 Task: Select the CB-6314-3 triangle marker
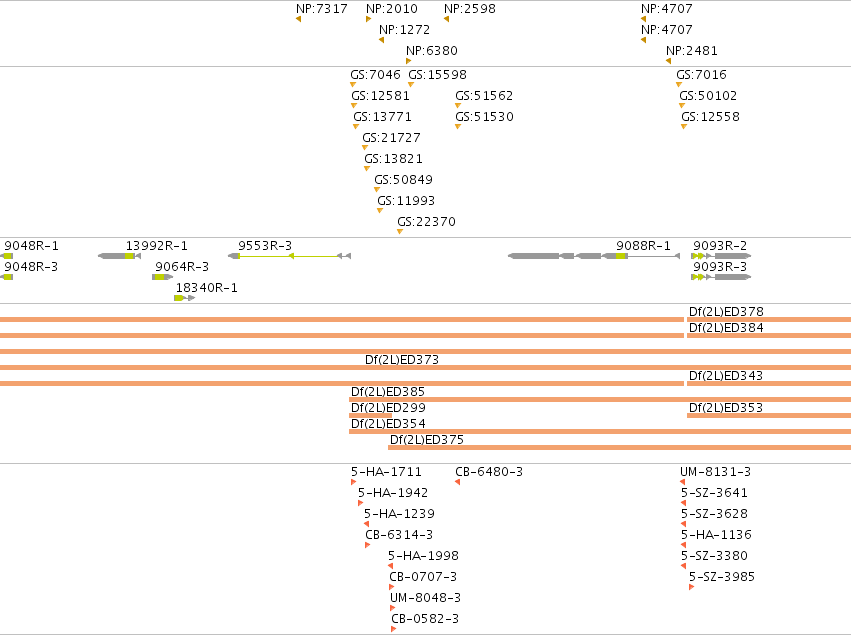click(367, 545)
